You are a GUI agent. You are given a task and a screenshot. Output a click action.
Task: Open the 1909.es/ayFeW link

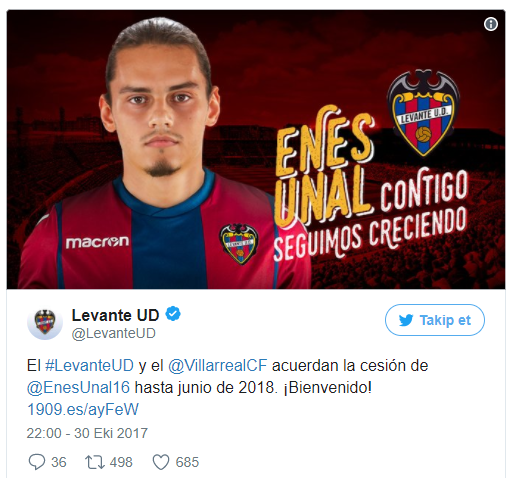(83, 410)
